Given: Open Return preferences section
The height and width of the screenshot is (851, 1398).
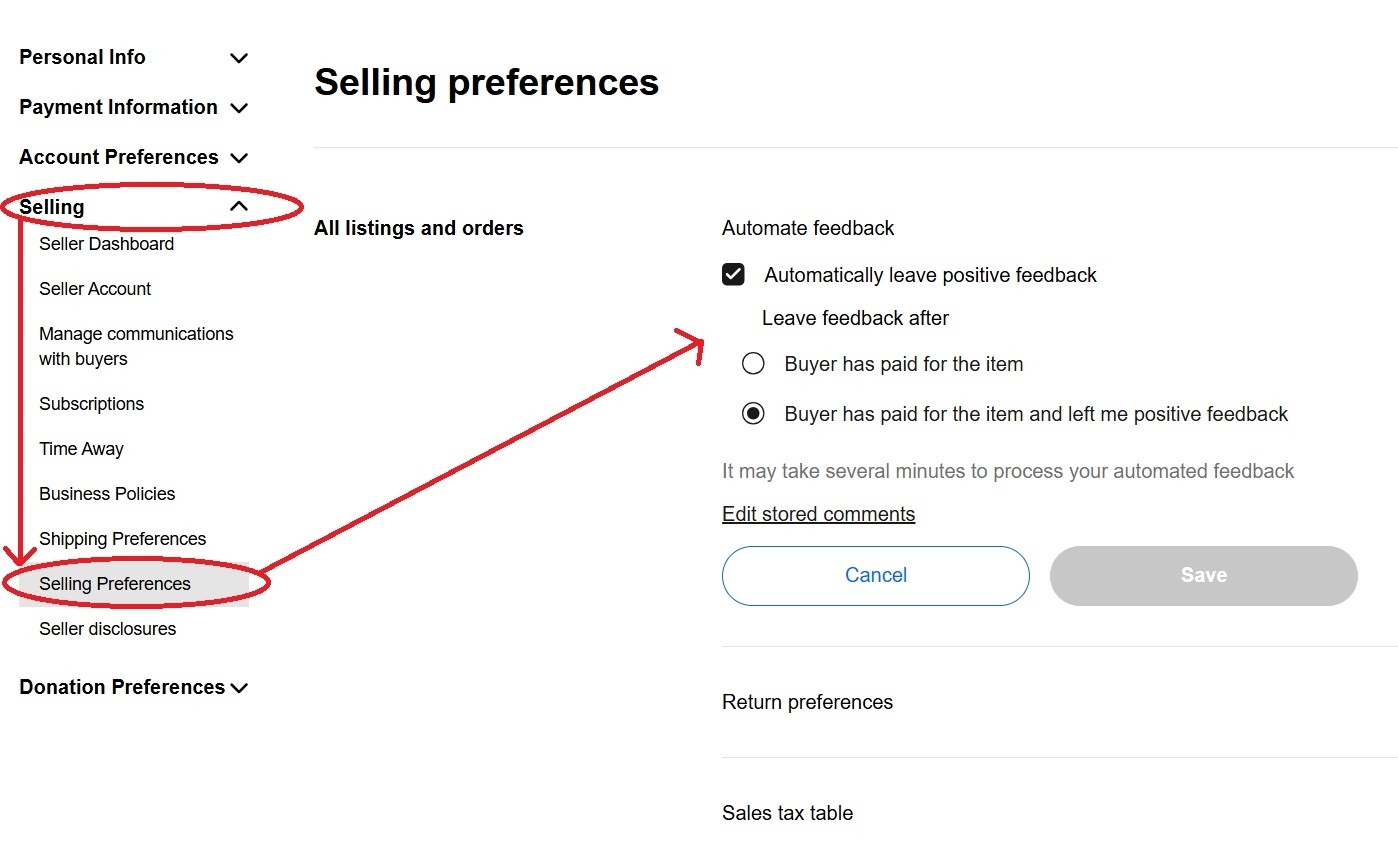Looking at the screenshot, I should 807,702.
